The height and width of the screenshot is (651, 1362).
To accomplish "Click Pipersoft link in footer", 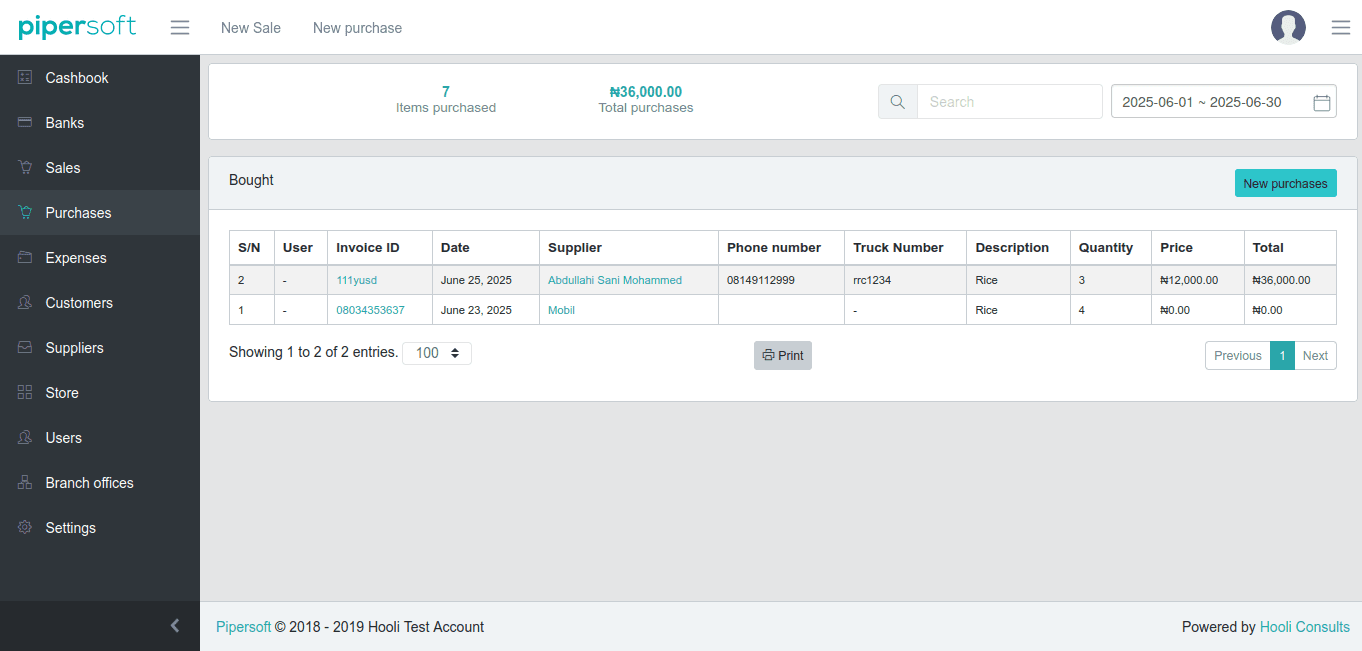I will point(243,627).
